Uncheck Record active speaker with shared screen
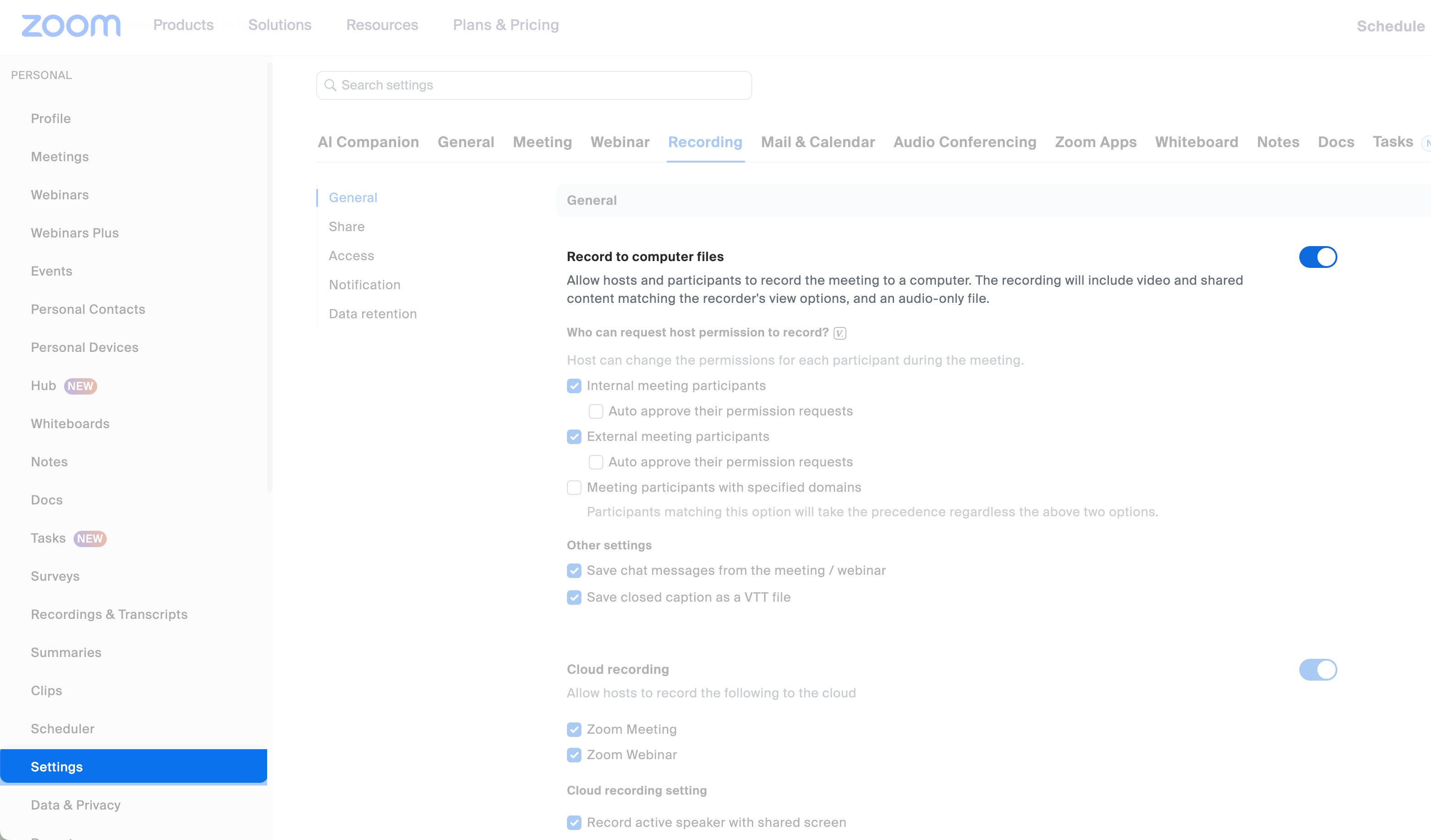 573,822
